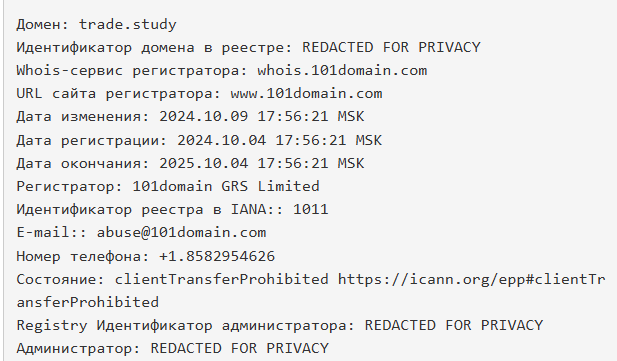
Task: Open the icann.org/epp clientTransferProhibited link
Action: click(471, 280)
